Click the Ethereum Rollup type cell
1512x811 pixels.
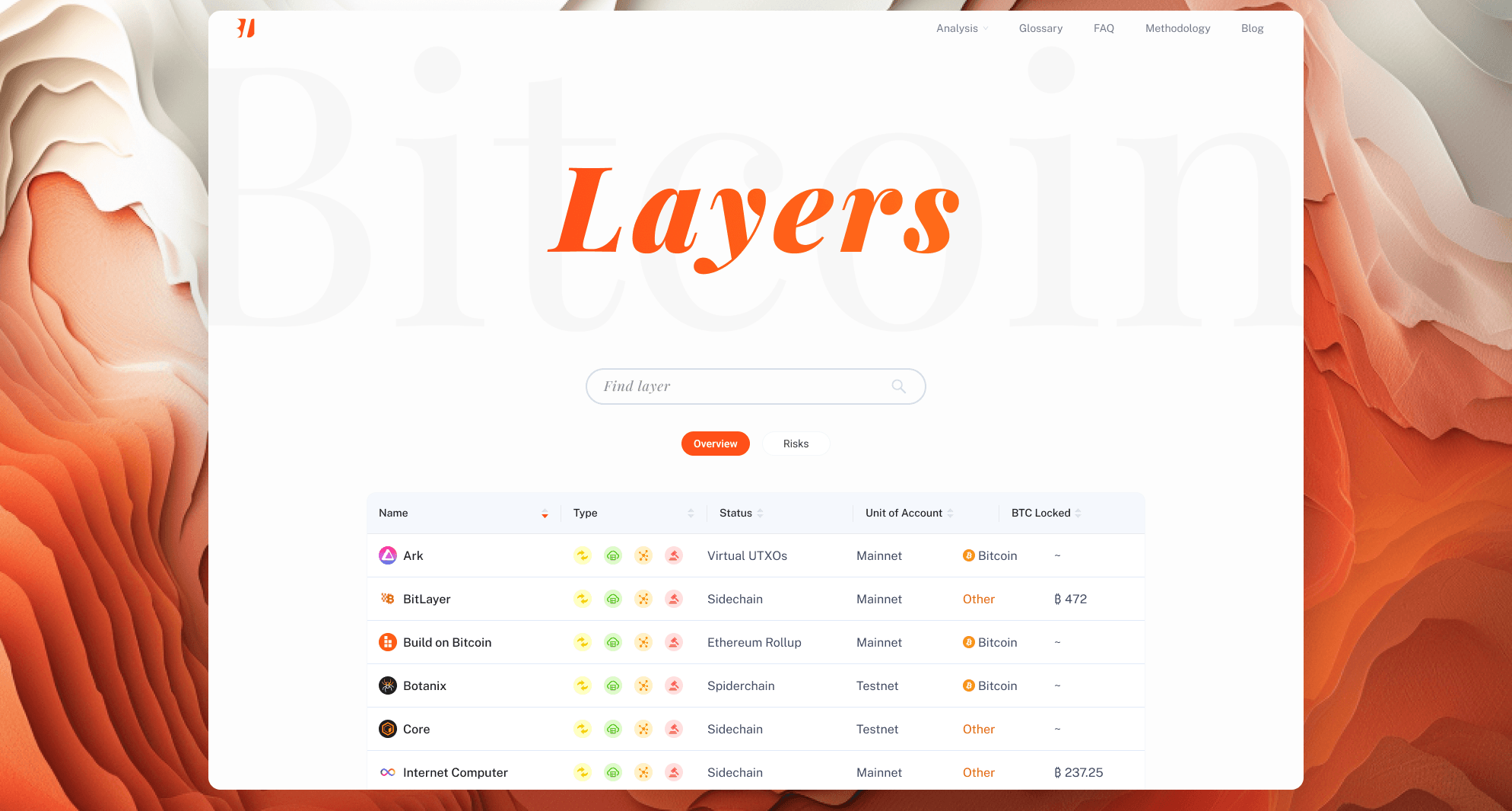point(754,642)
